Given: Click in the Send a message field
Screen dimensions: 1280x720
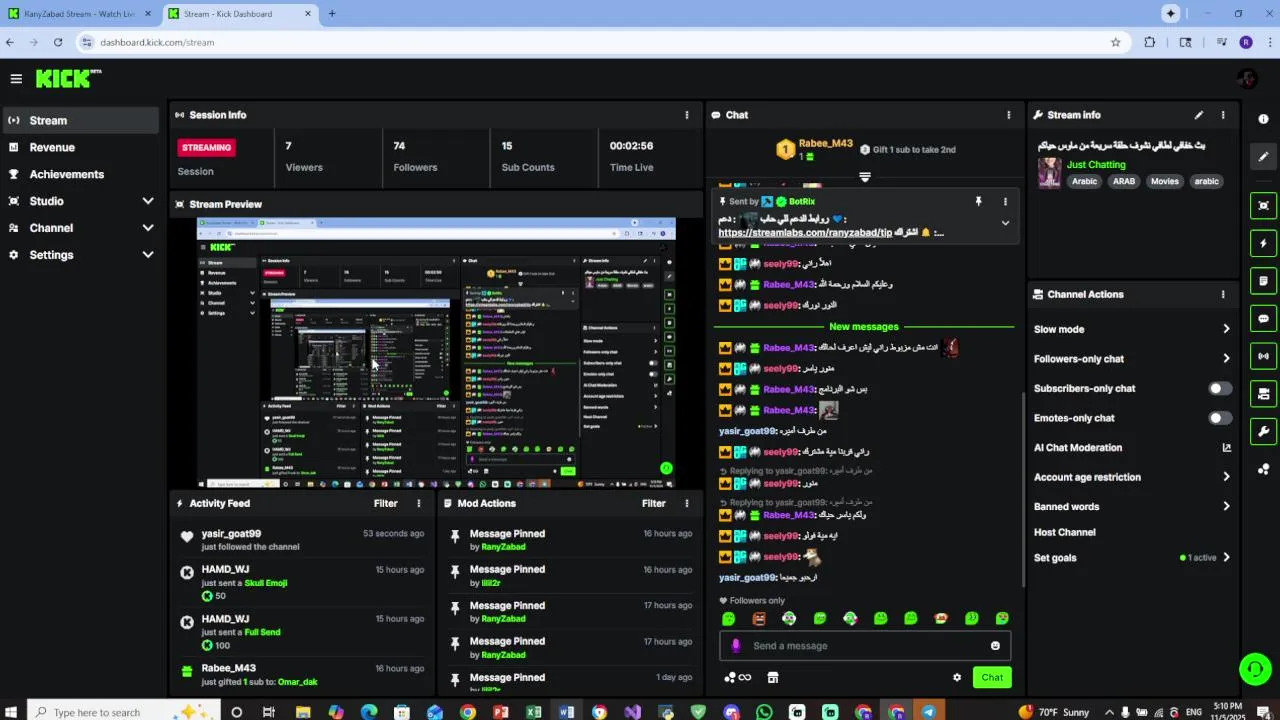Looking at the screenshot, I should click(x=865, y=646).
